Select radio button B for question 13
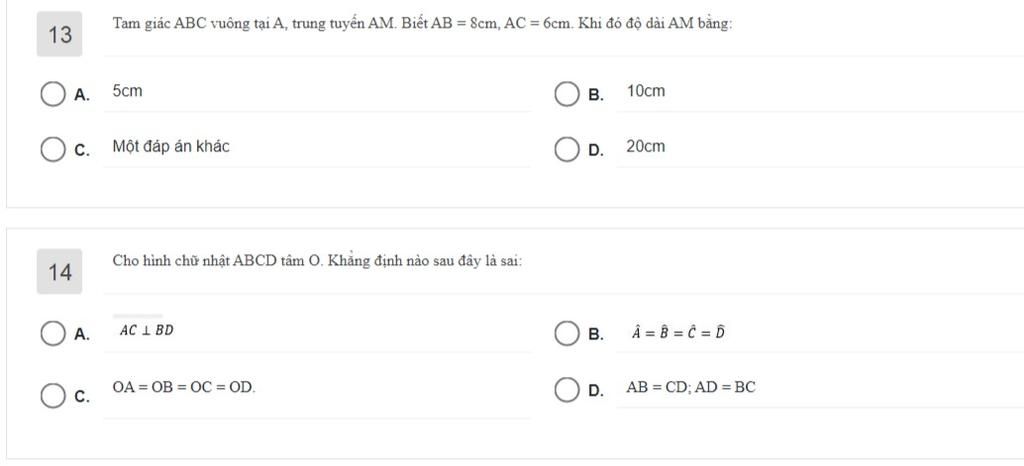 point(566,94)
